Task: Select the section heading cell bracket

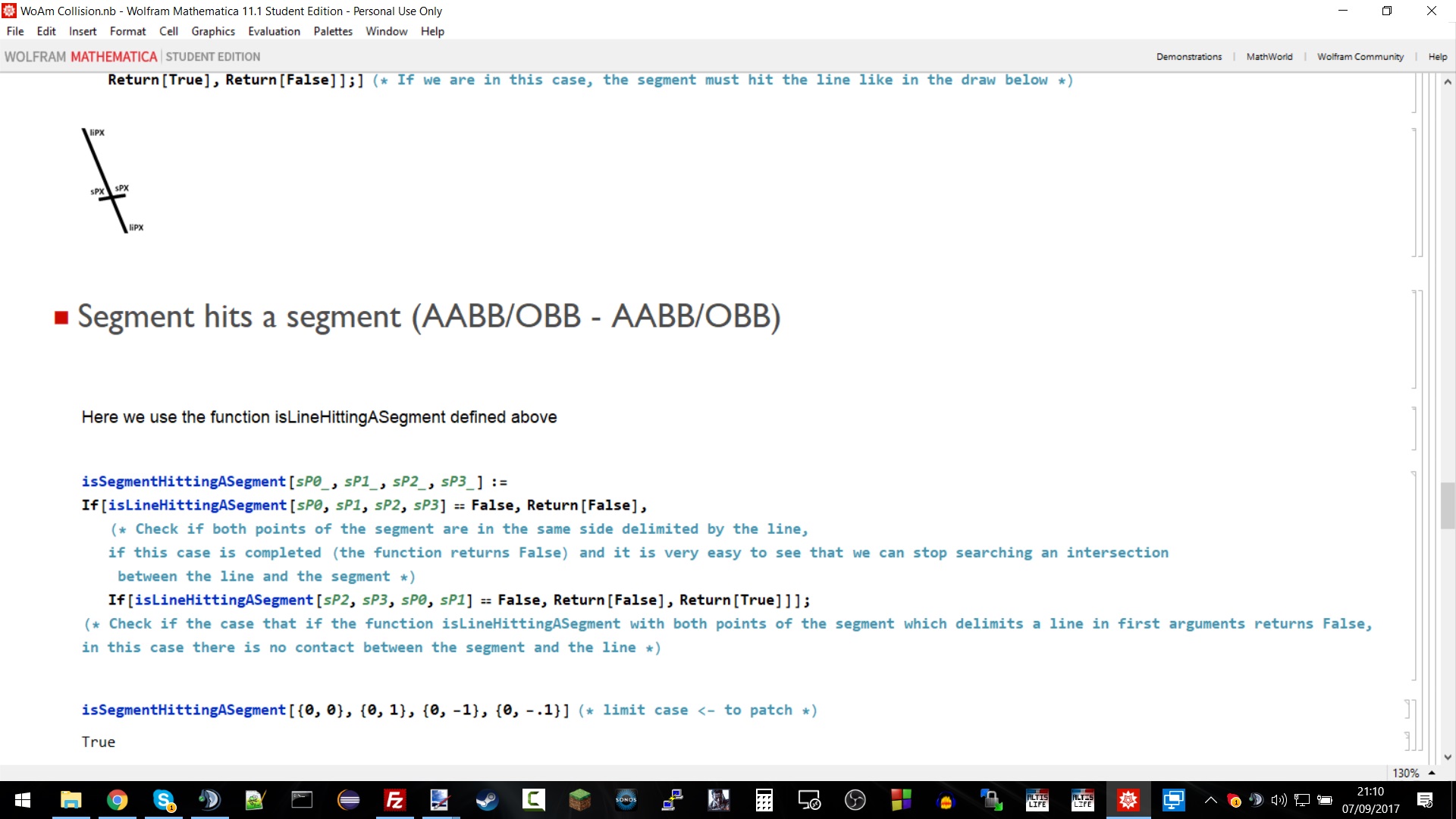Action: click(x=1415, y=339)
